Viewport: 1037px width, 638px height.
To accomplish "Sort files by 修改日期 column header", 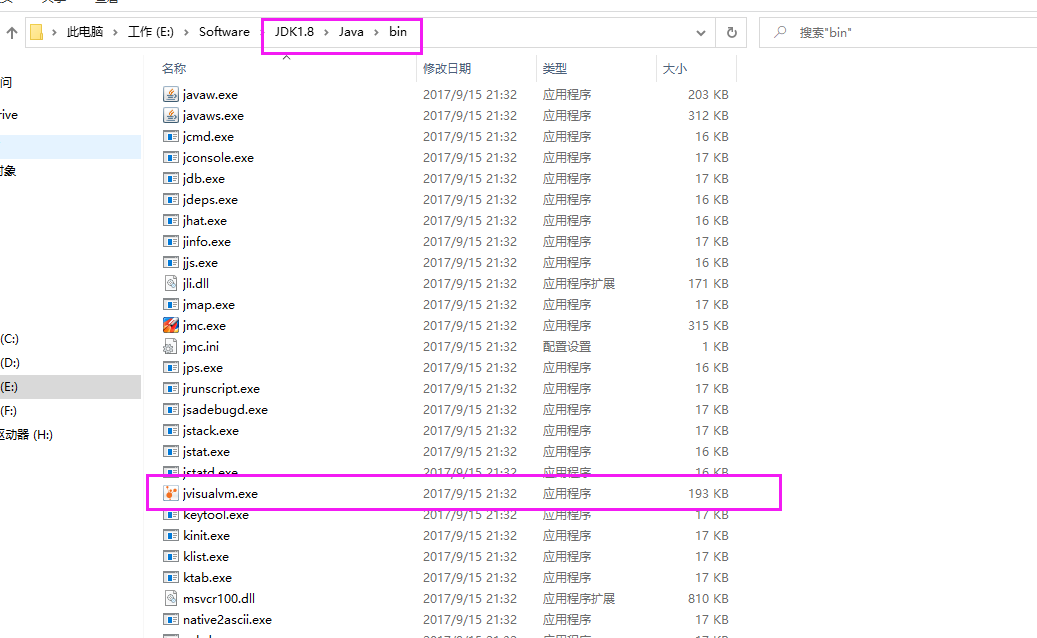I will tap(447, 68).
